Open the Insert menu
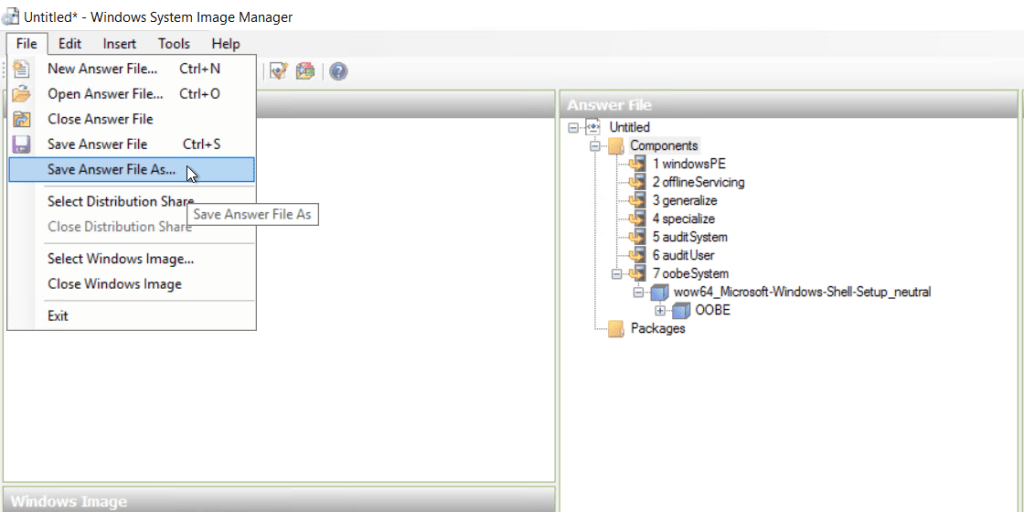Viewport: 1024px width, 512px height. (119, 43)
